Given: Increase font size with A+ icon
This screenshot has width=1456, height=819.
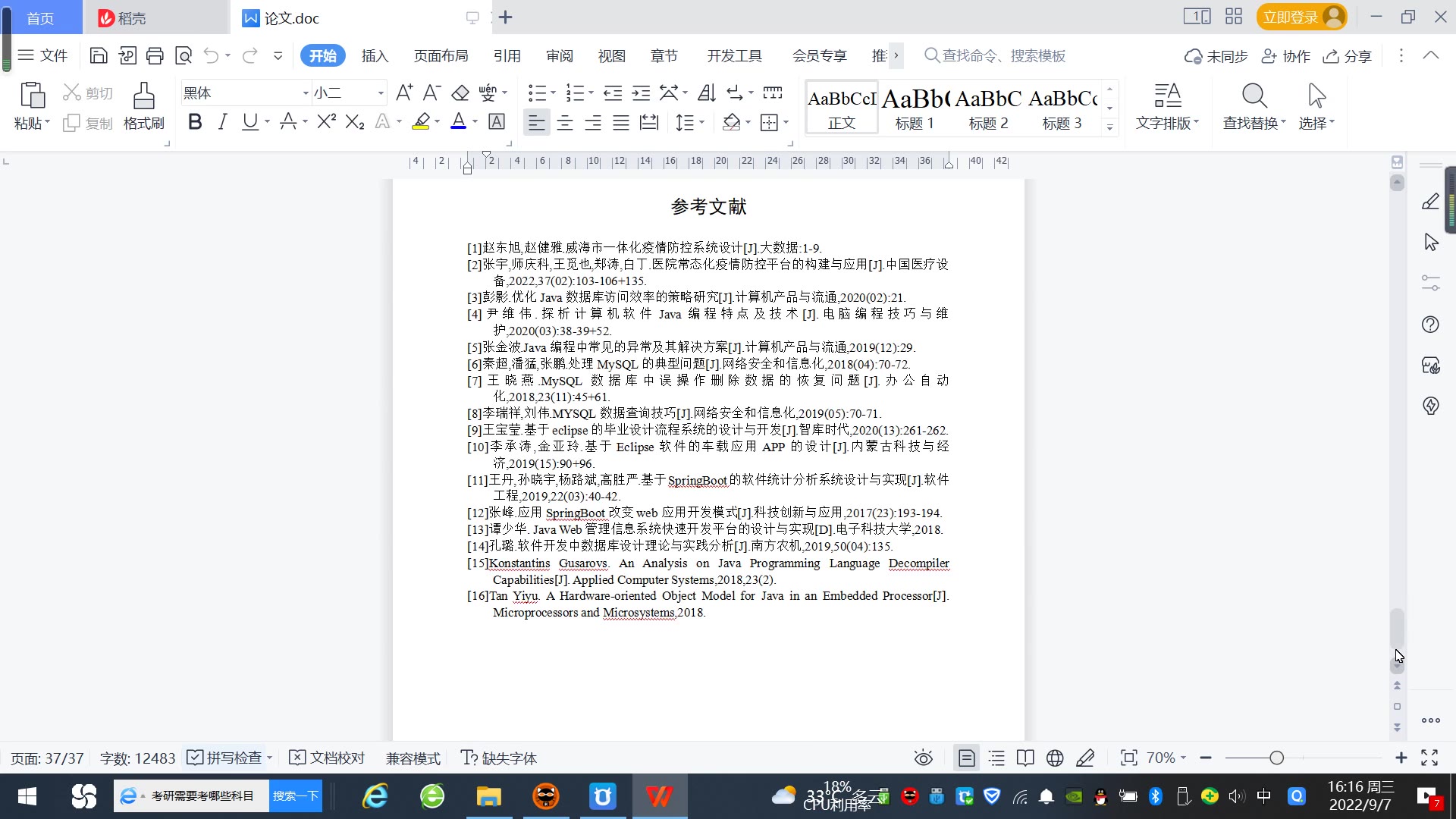Looking at the screenshot, I should (404, 93).
